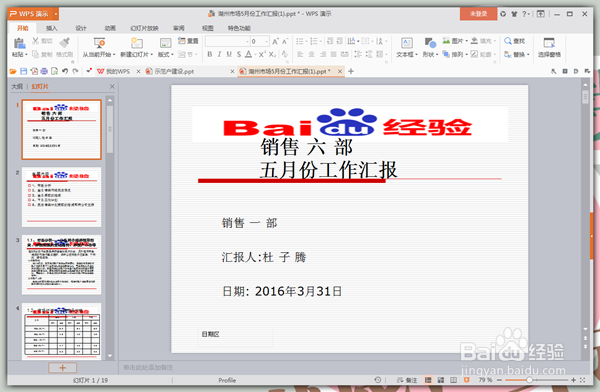This screenshot has width=600, height=392.
Task: Switch to the Outline pane tab
Action: [x=17, y=87]
